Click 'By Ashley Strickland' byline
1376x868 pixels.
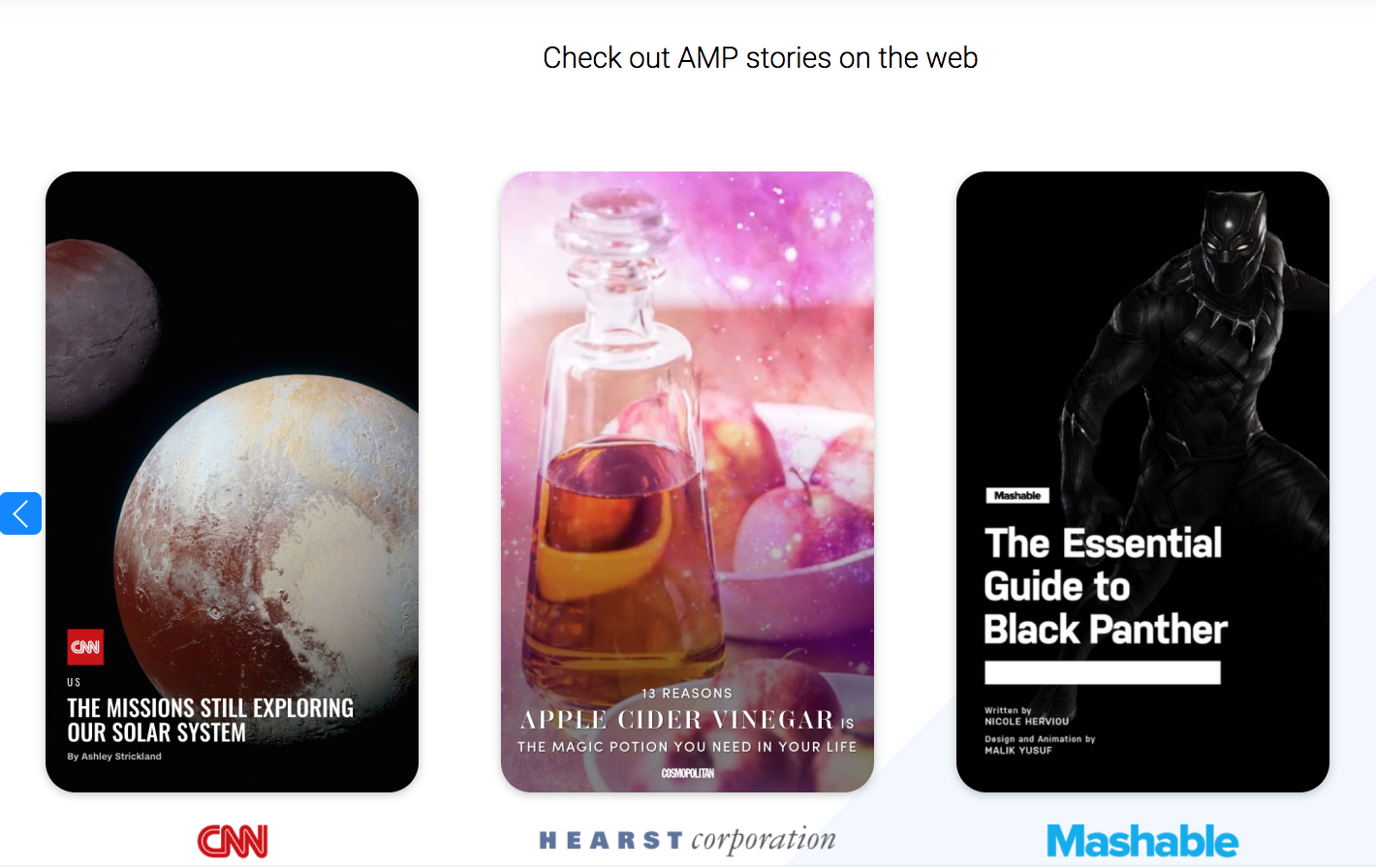point(114,757)
